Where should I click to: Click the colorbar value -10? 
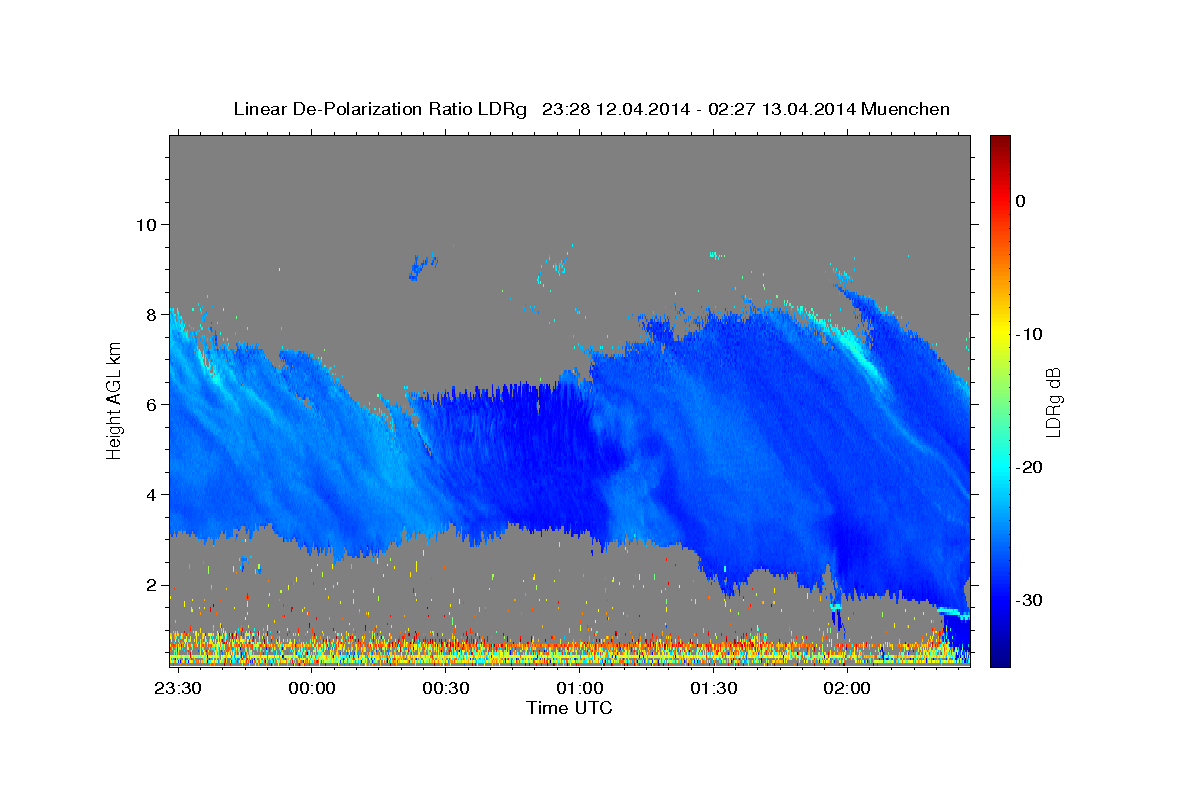1030,334
